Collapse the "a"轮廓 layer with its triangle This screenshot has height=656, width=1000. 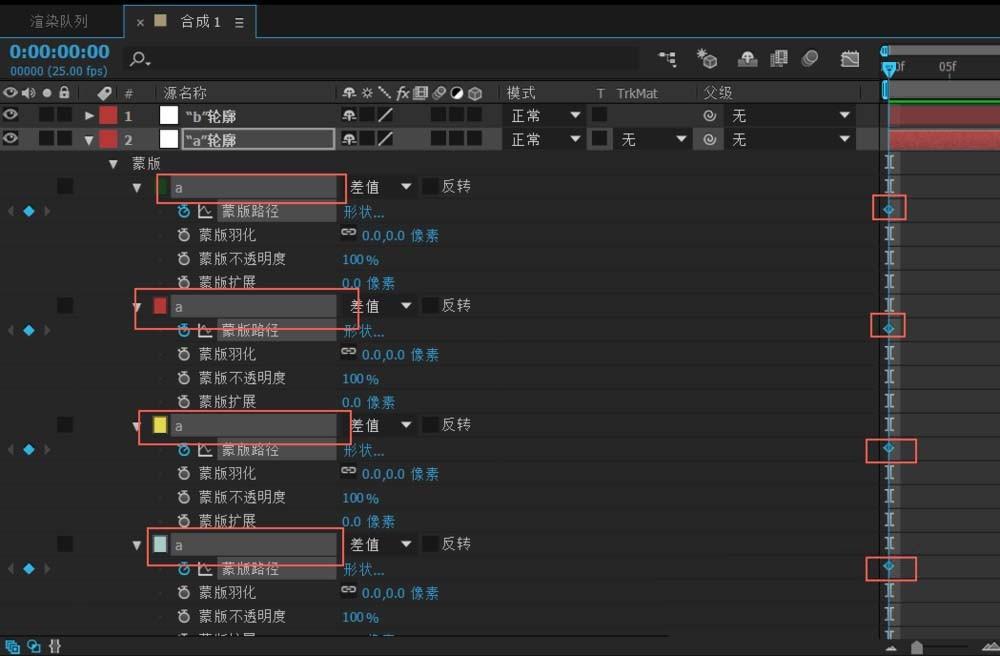(x=90, y=139)
